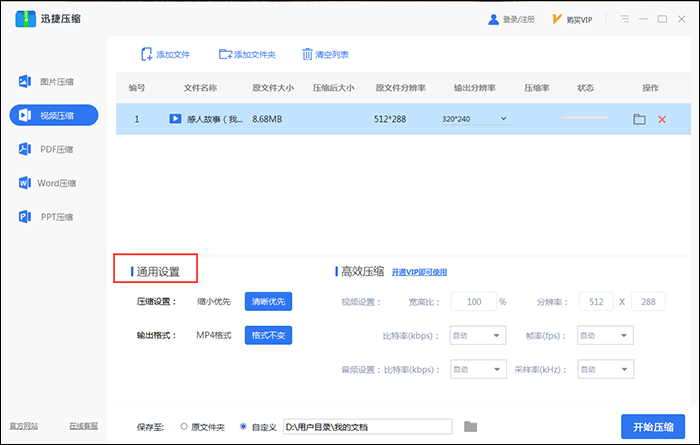
Task: Click the 压缩后大小 column header
Action: click(333, 88)
